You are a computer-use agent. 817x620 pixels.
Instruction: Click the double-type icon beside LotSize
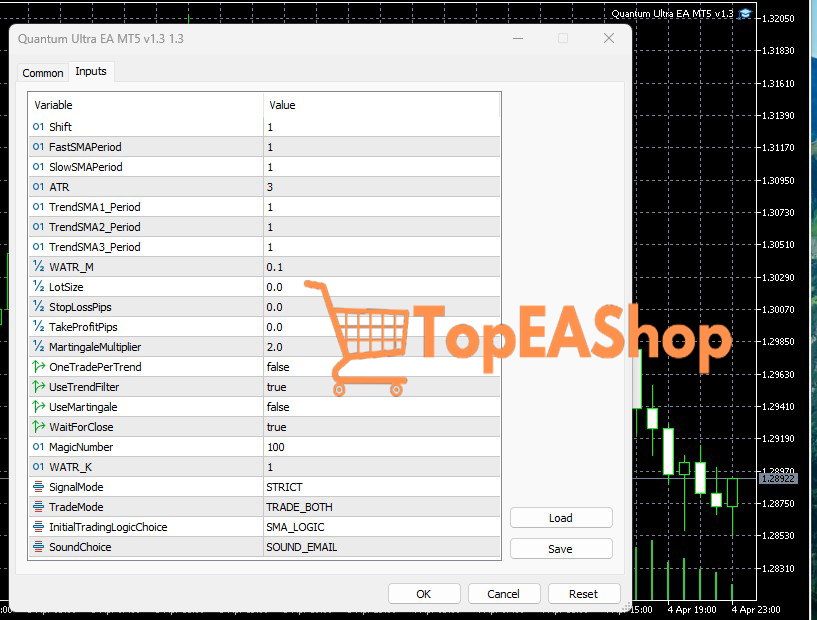pyautogui.click(x=39, y=287)
